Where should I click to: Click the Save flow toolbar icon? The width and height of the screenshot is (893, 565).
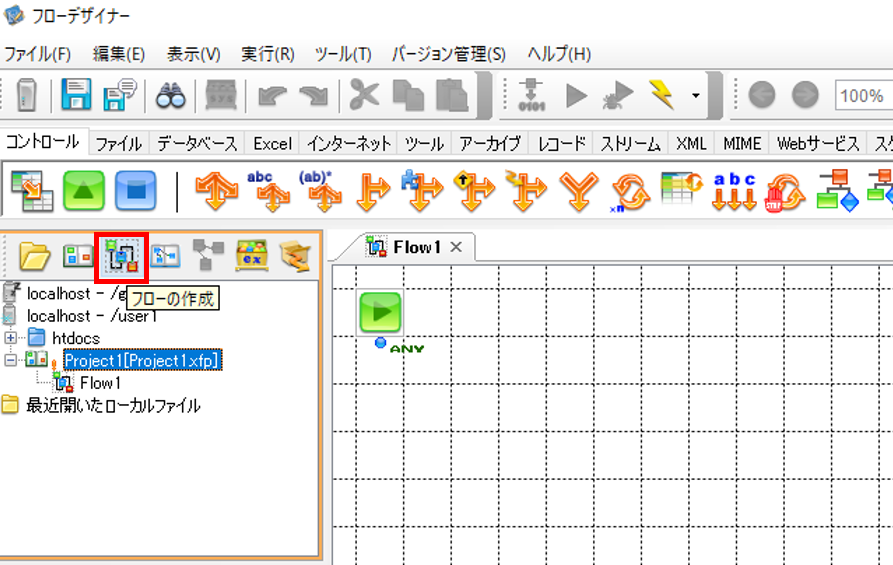point(76,95)
